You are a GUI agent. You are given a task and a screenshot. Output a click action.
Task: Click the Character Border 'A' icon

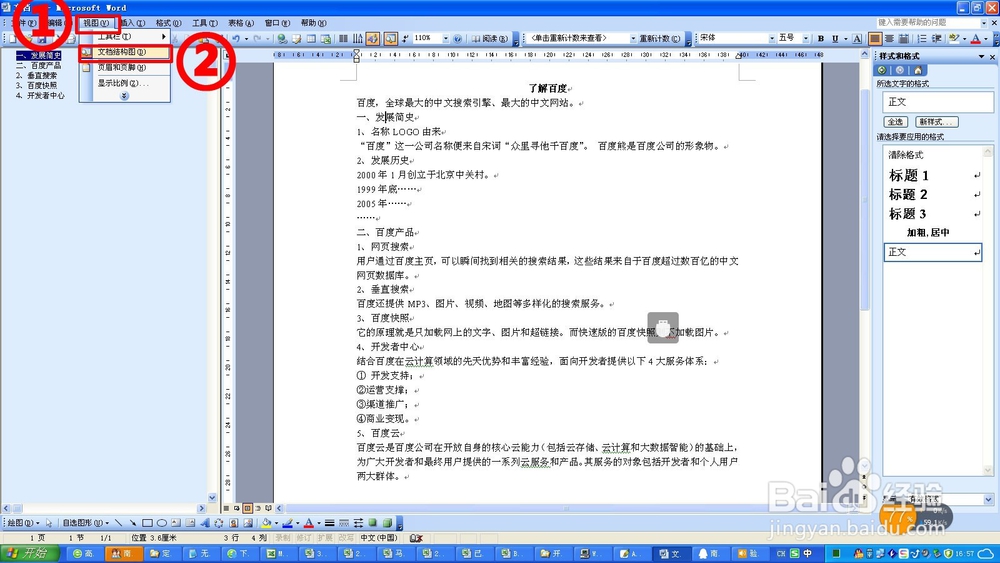tap(857, 38)
